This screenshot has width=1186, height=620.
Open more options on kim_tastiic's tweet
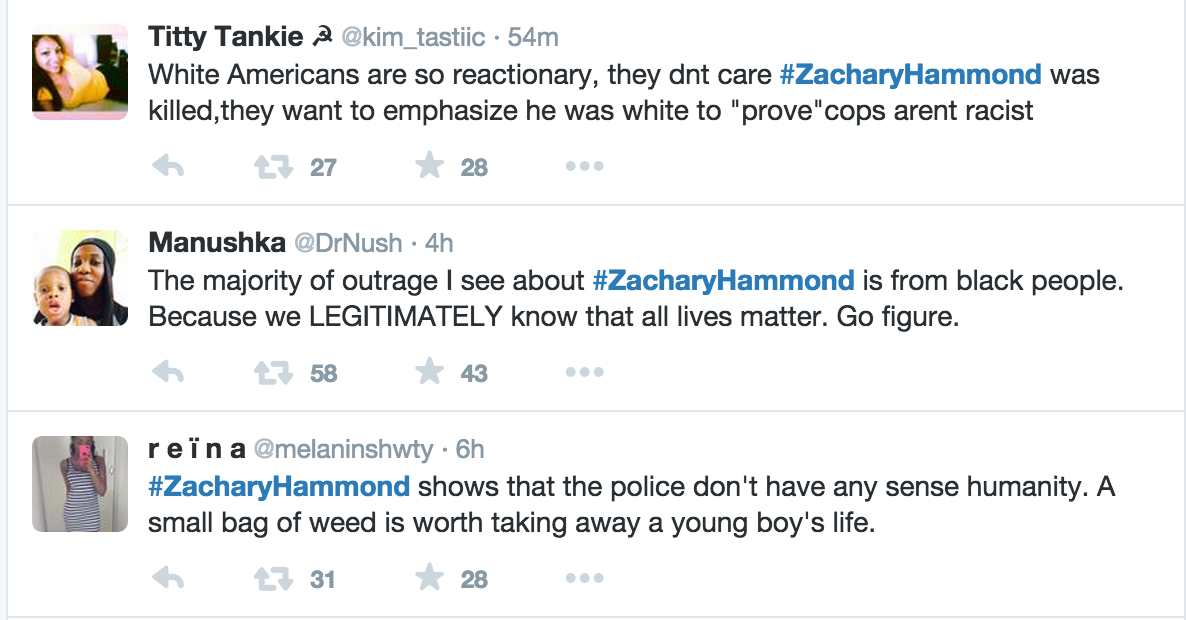point(584,167)
